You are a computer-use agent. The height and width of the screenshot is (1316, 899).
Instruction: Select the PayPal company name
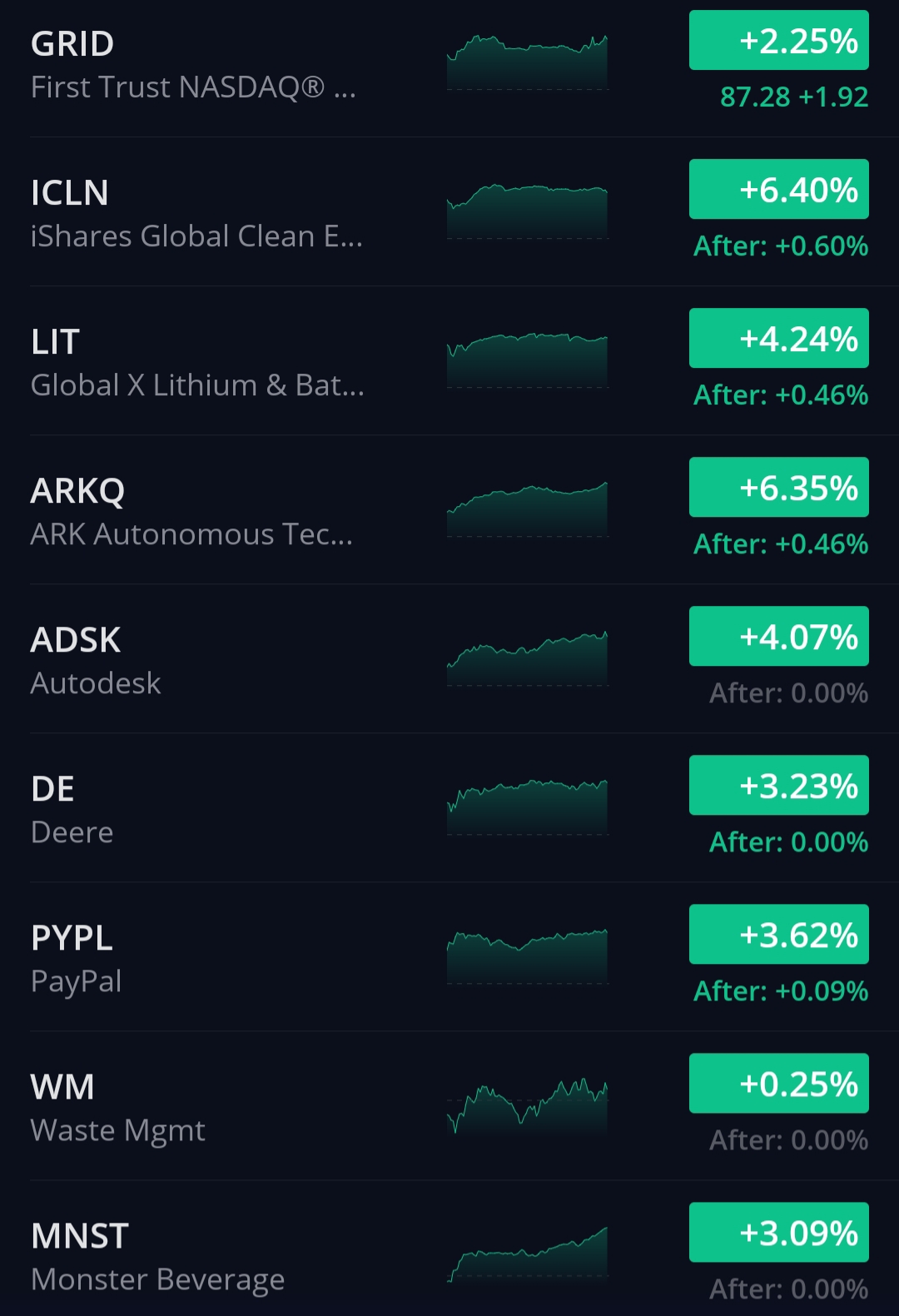click(77, 981)
